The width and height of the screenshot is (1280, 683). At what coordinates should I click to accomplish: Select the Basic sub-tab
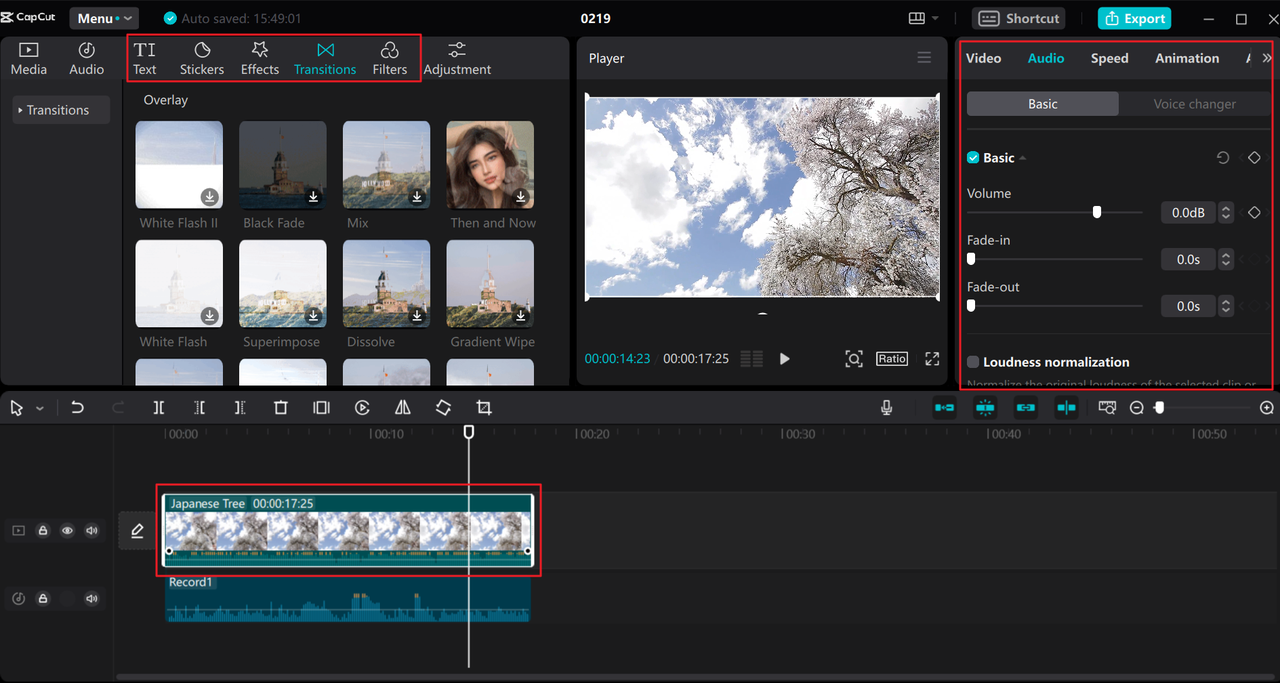coord(1042,104)
